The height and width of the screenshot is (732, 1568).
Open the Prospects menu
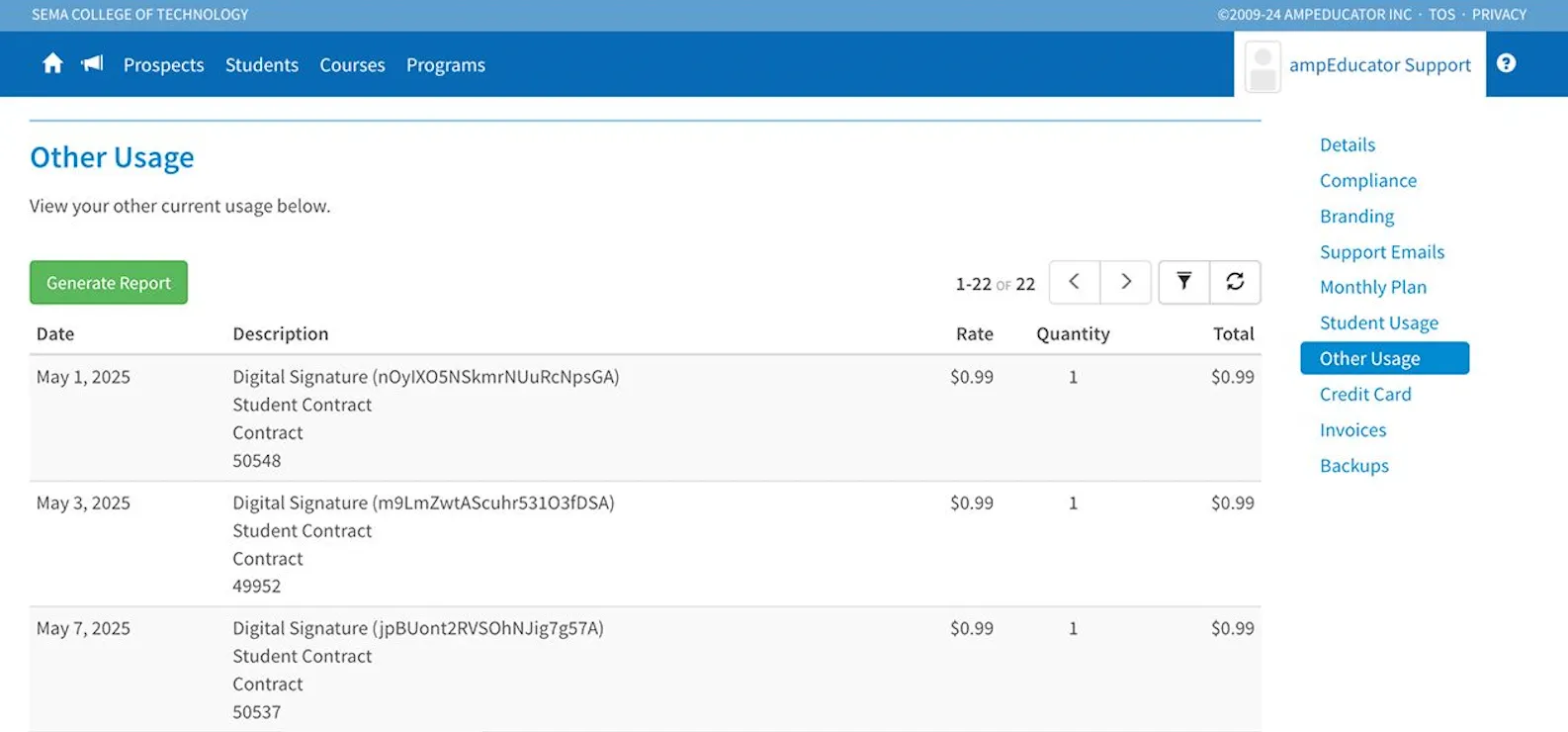[x=164, y=65]
